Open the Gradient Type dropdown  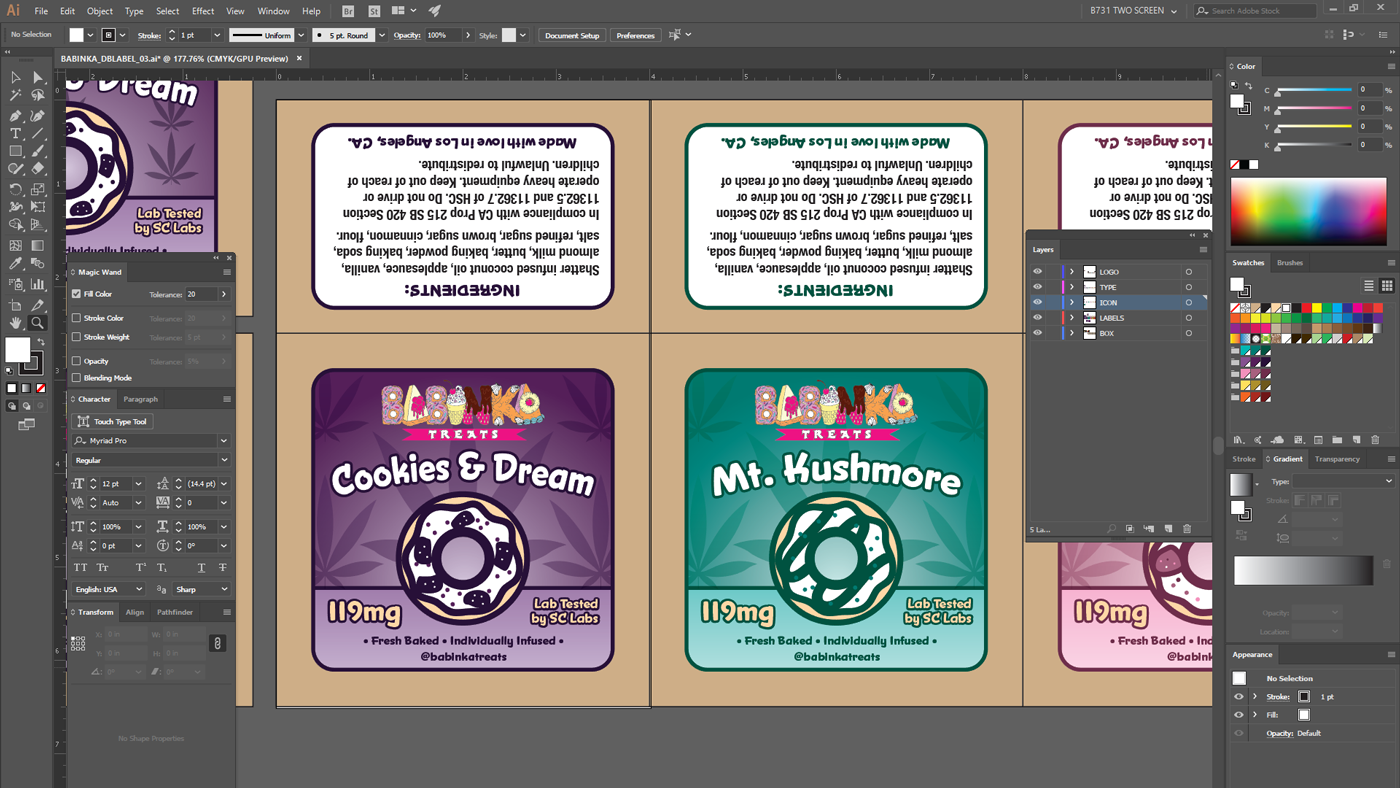(1345, 481)
